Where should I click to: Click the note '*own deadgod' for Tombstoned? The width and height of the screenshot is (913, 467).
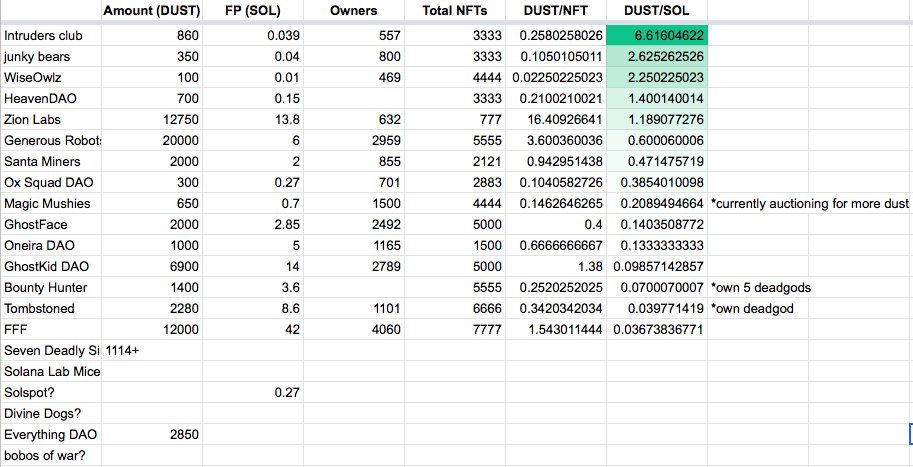coord(752,308)
